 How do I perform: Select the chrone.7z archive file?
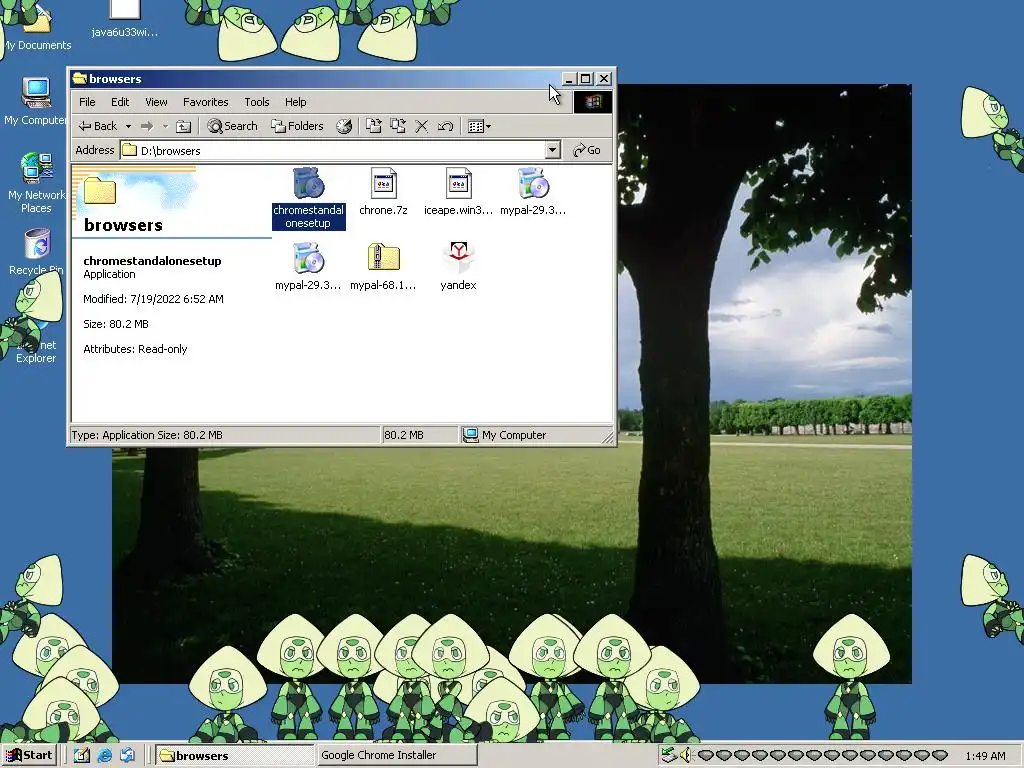383,191
